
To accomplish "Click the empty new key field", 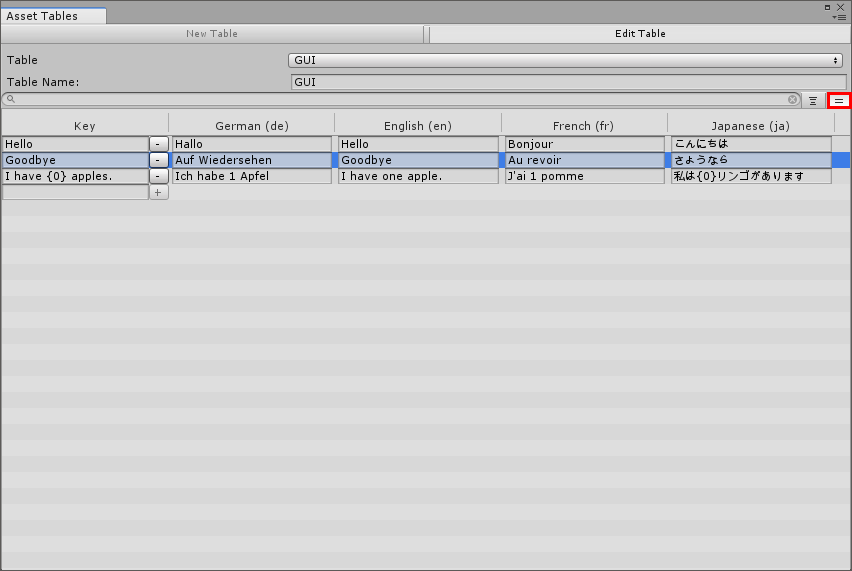I will coord(76,192).
